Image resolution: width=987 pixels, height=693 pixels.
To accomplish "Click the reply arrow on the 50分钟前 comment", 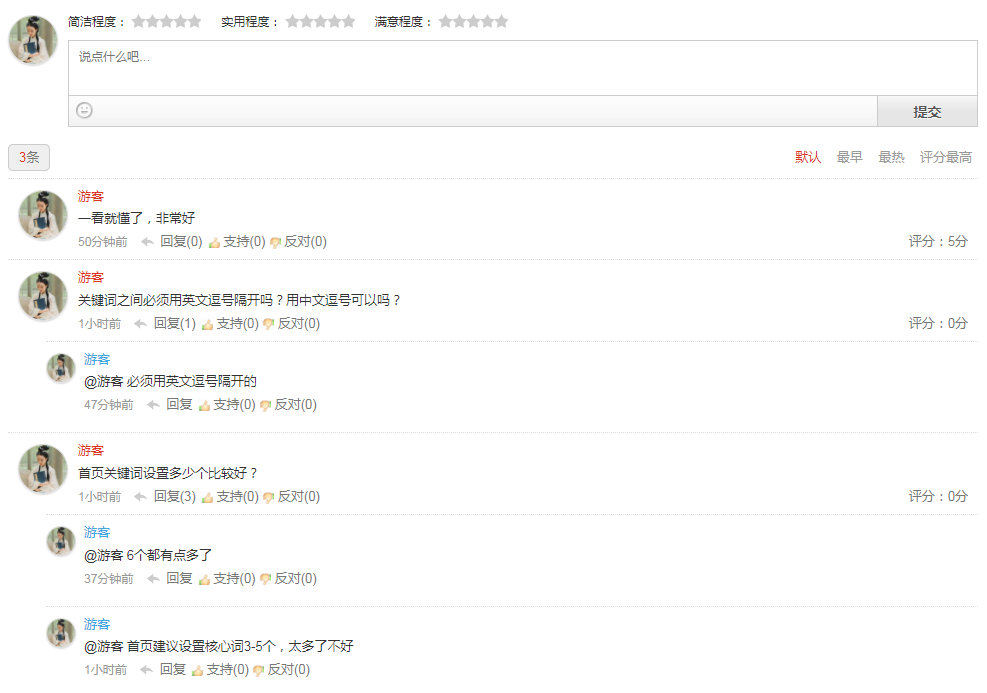I will click(x=147, y=242).
